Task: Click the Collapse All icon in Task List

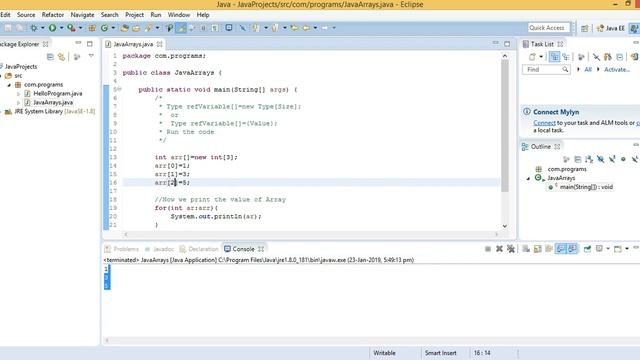Action: pyautogui.click(x=620, y=57)
